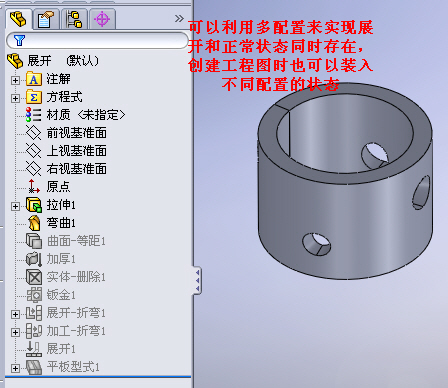The width and height of the screenshot is (448, 388).
Task: Select the 原点 label
Action: [58, 187]
